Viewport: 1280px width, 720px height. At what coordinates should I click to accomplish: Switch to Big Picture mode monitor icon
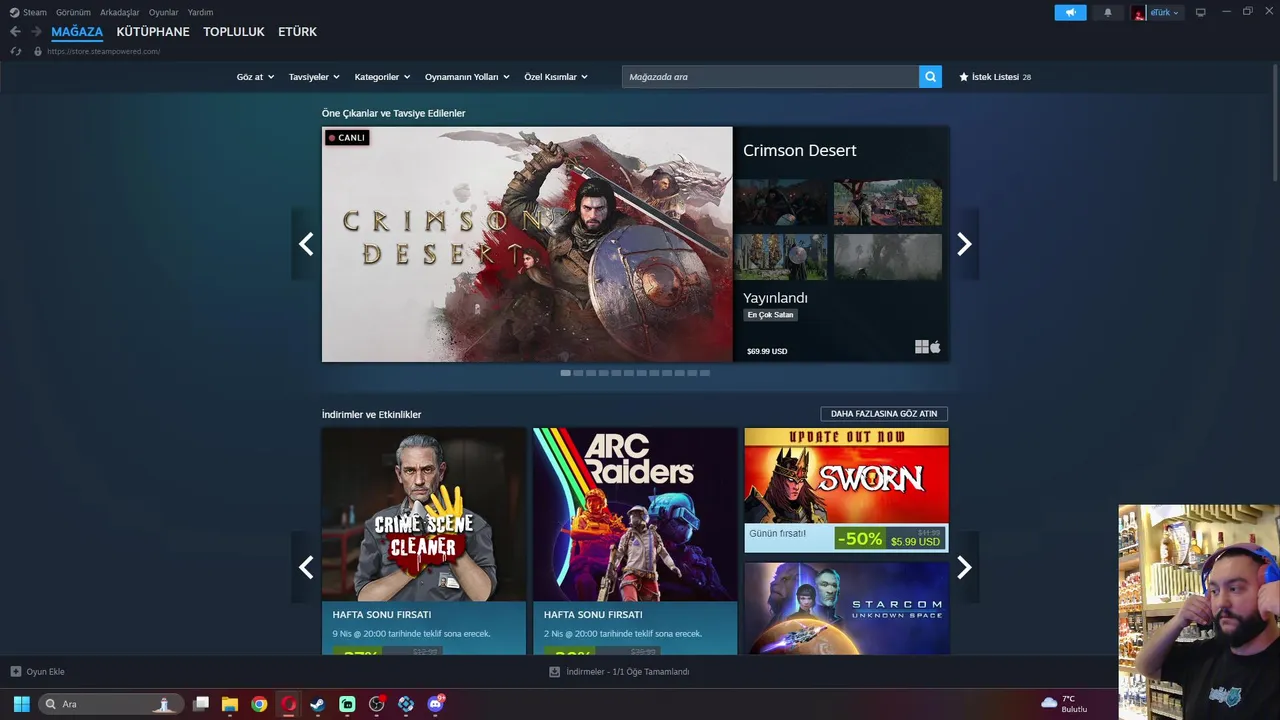[1201, 12]
